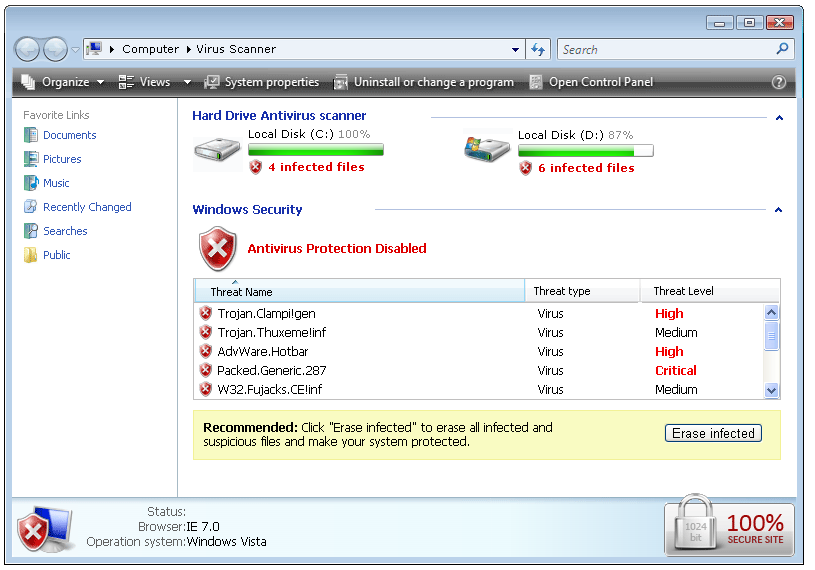Click the Views toolbar button
This screenshot has width=815, height=570.
click(144, 82)
